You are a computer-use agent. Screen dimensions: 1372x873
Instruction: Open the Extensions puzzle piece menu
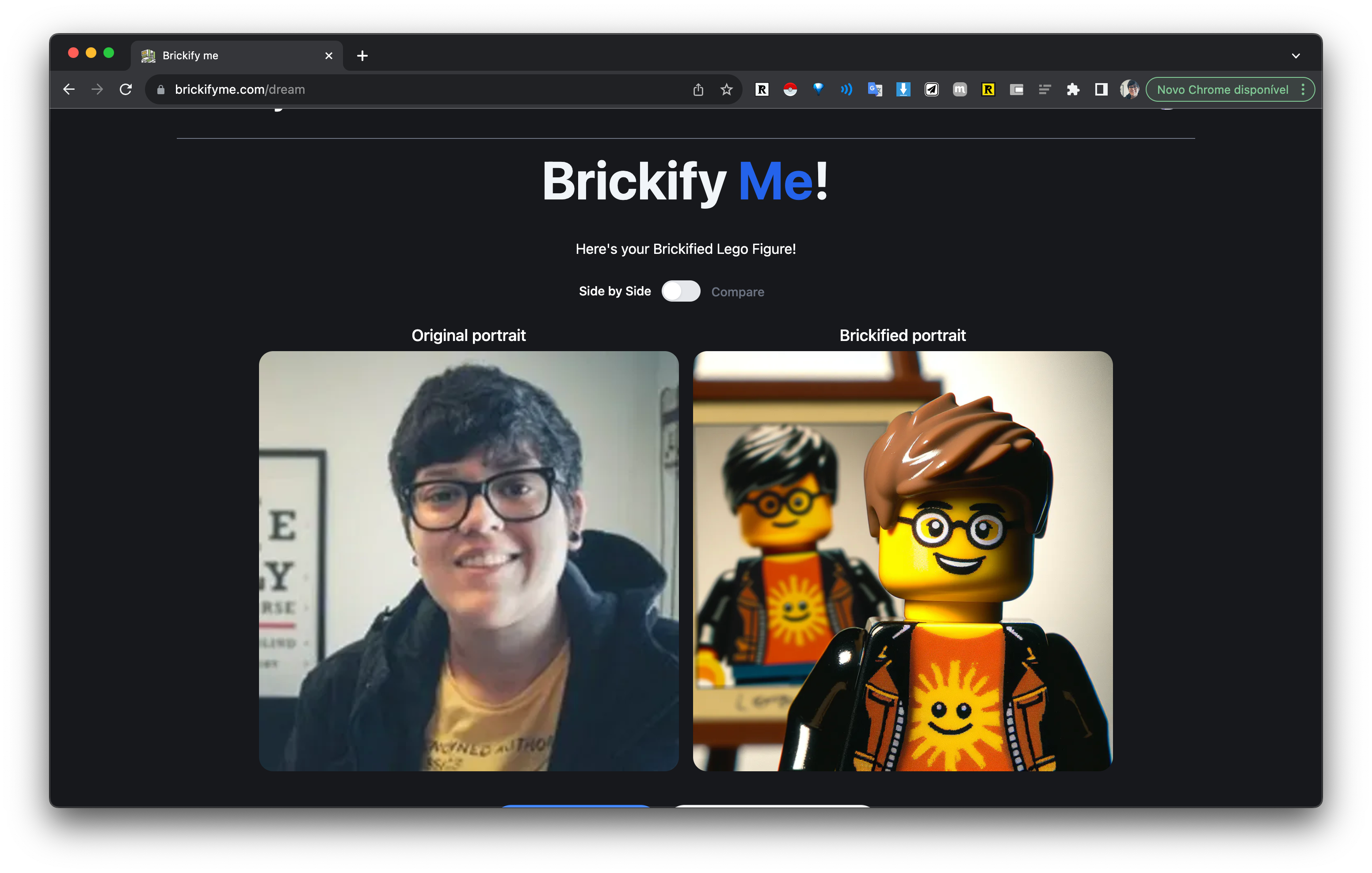(x=1073, y=89)
